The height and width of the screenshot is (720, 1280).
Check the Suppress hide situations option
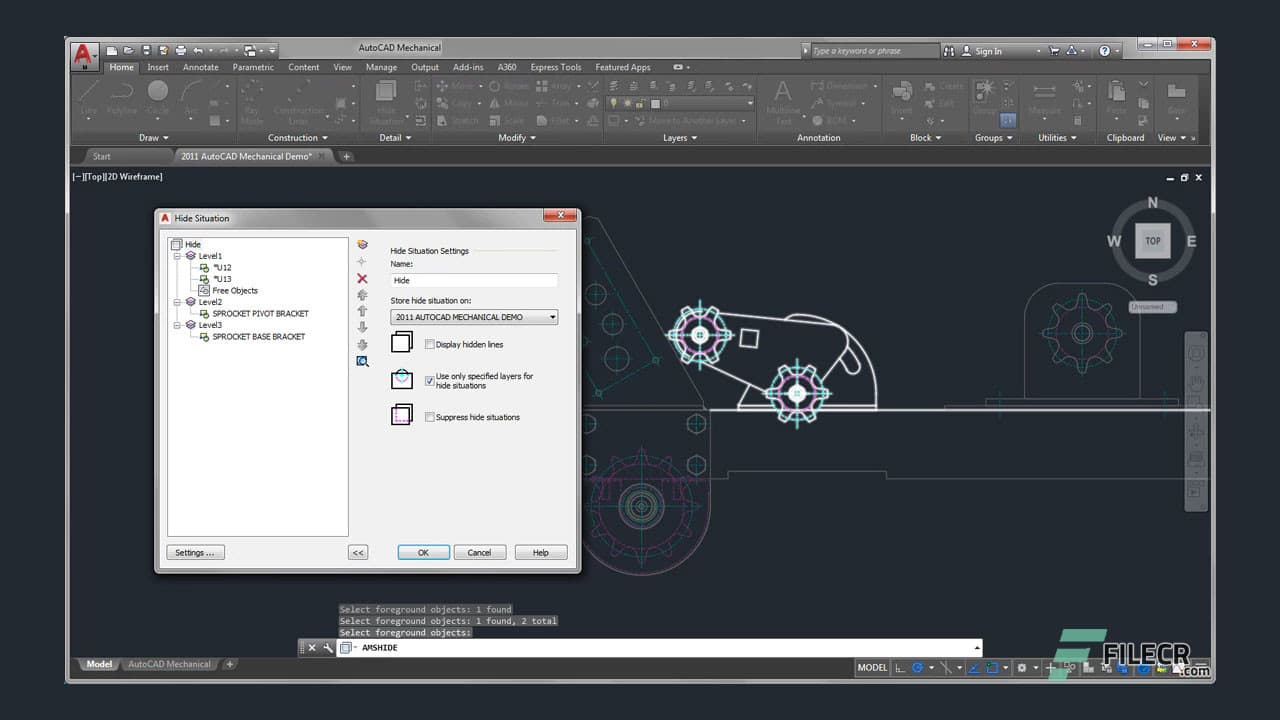429,417
